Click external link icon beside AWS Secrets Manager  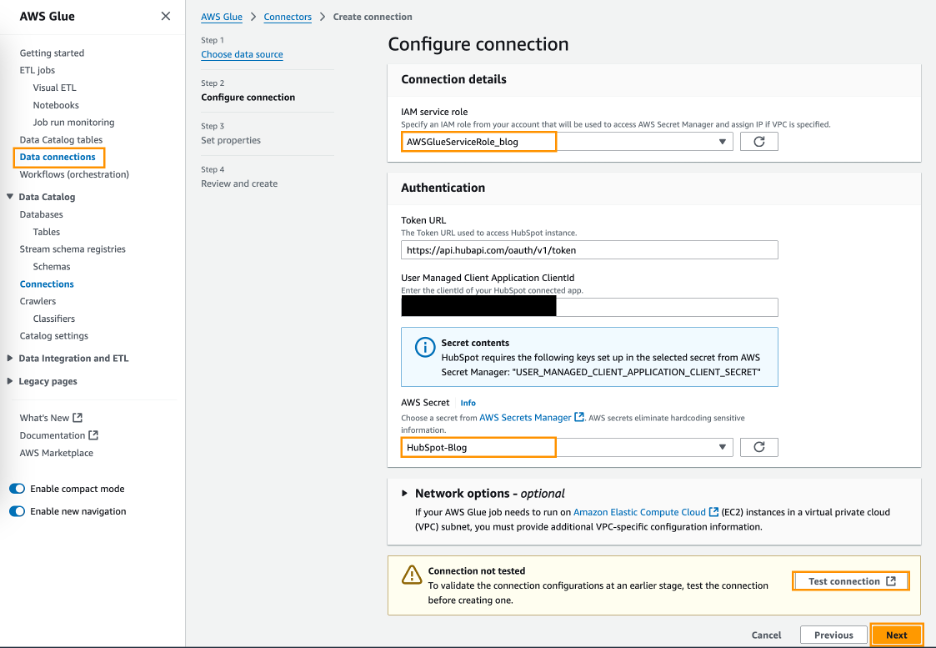[579, 417]
